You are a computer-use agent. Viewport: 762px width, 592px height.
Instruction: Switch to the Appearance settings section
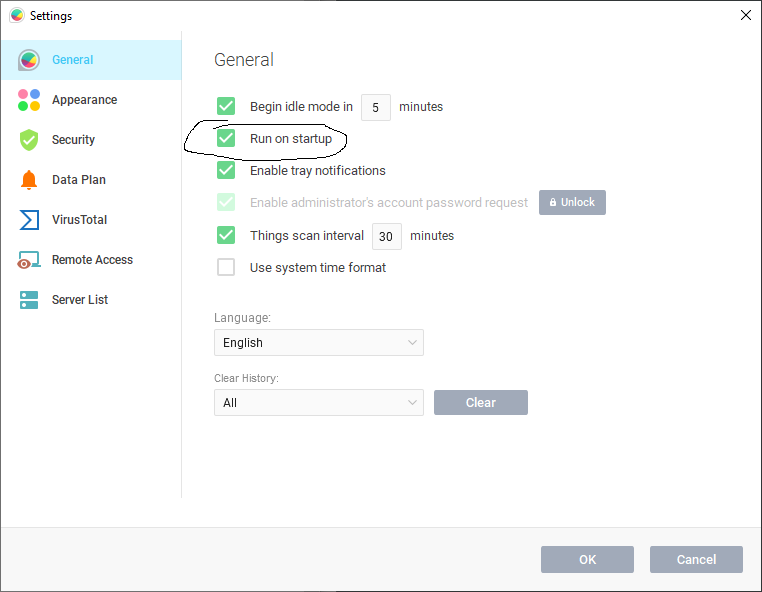pyautogui.click(x=84, y=100)
